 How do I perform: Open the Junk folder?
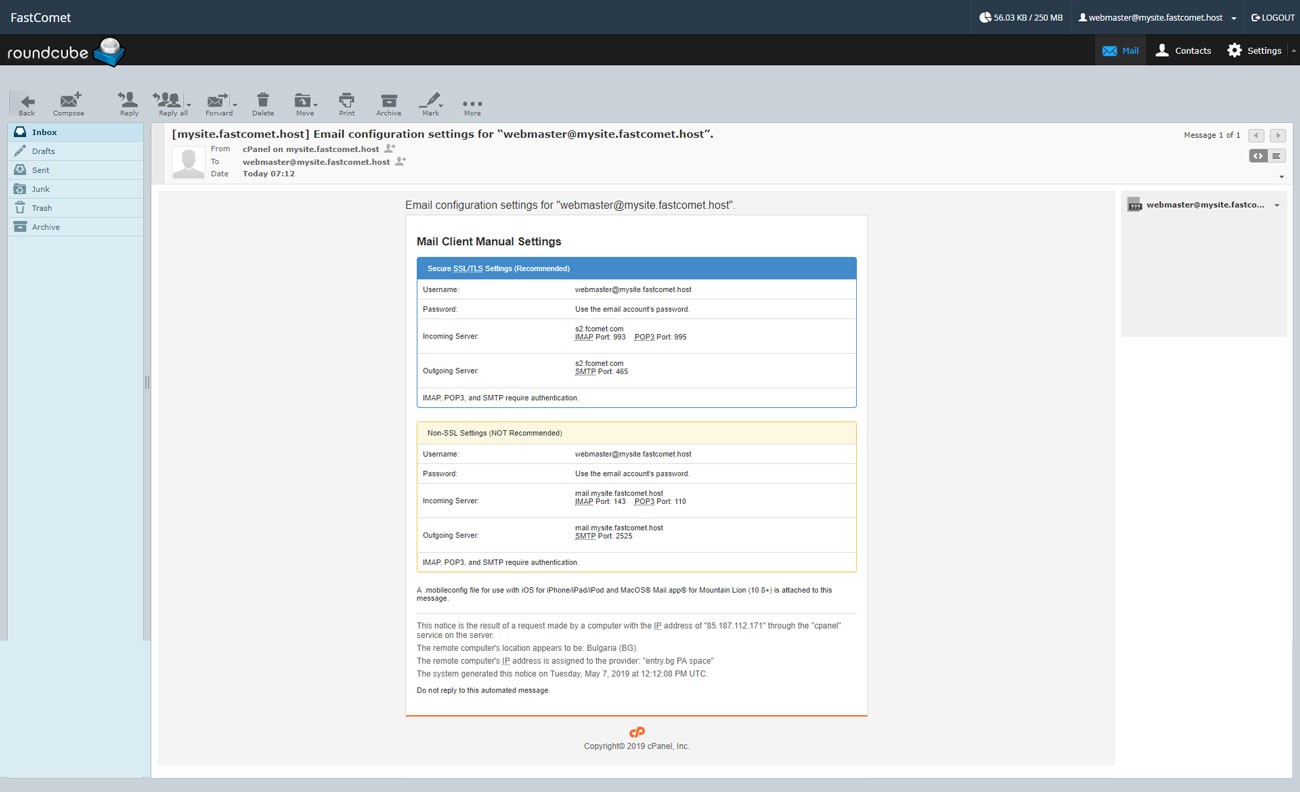pos(42,188)
